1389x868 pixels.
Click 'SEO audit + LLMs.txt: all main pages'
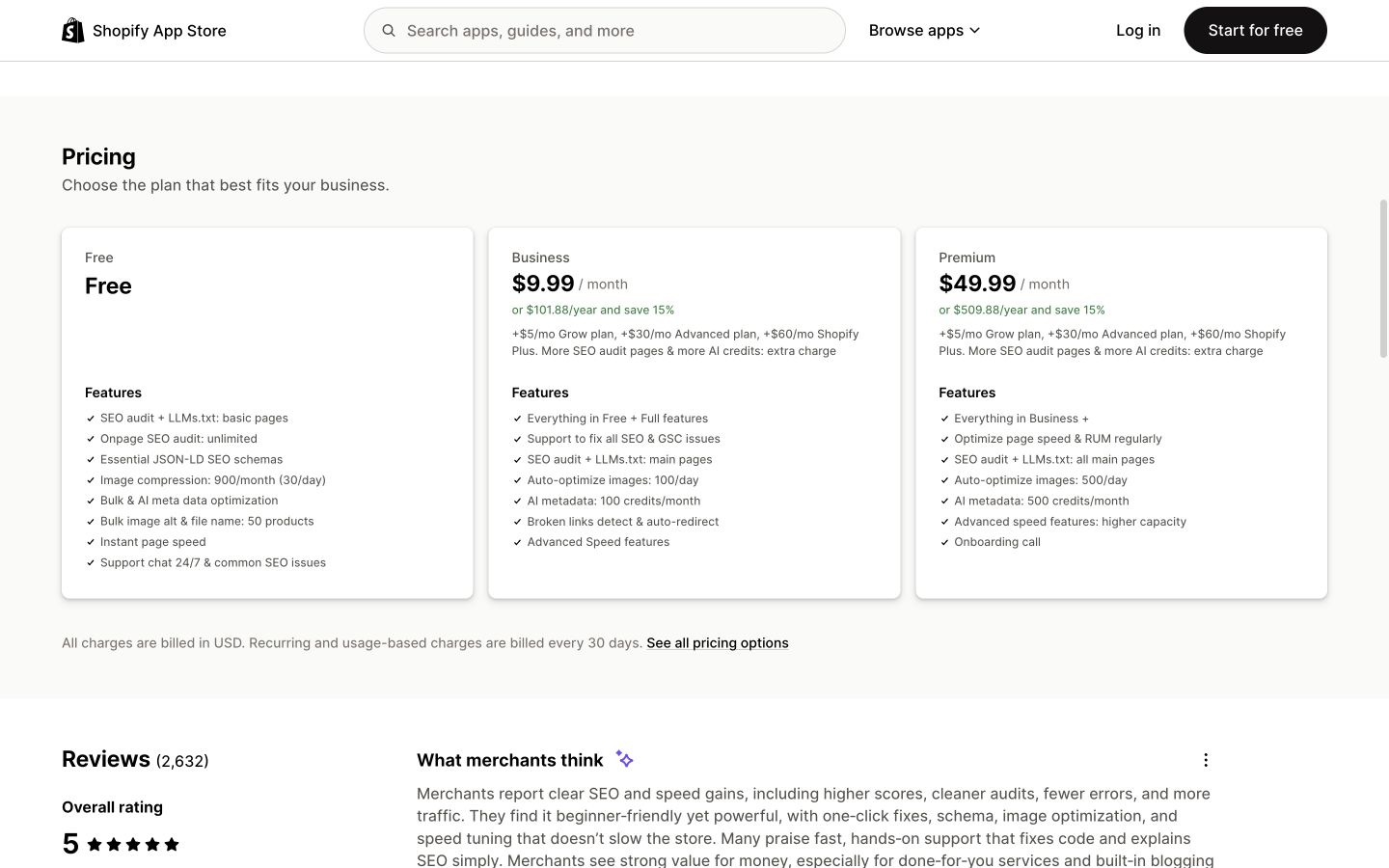[1054, 460]
